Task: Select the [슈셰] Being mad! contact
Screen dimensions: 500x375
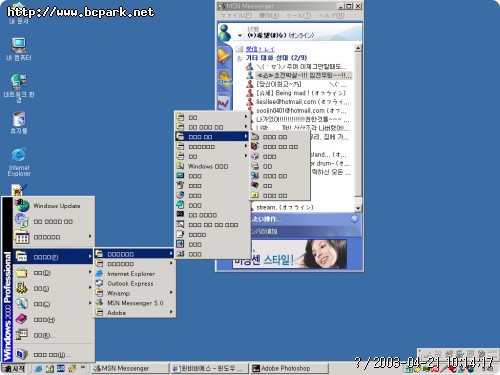Action: (x=301, y=93)
